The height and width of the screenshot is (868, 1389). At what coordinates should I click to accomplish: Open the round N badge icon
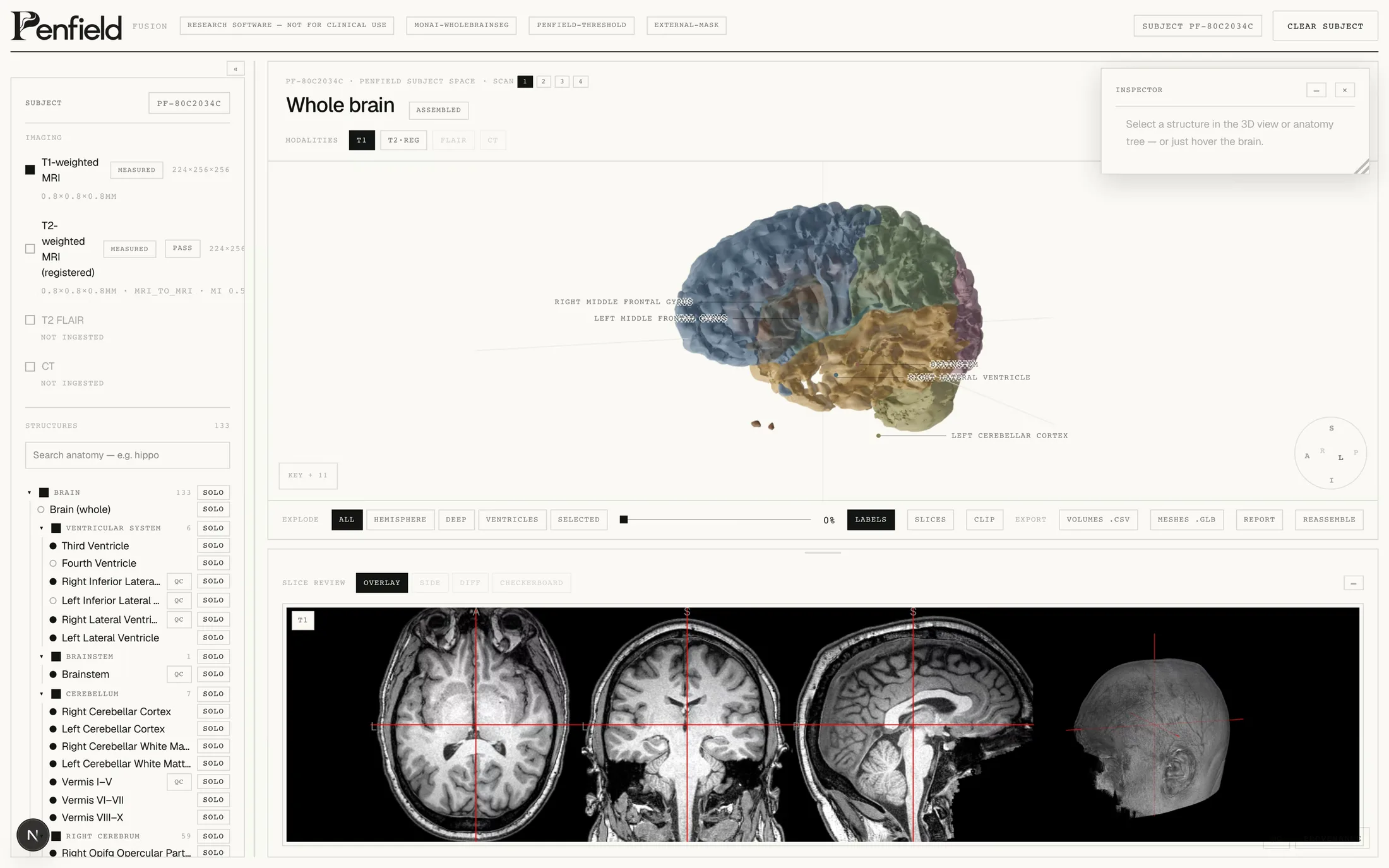pyautogui.click(x=33, y=835)
